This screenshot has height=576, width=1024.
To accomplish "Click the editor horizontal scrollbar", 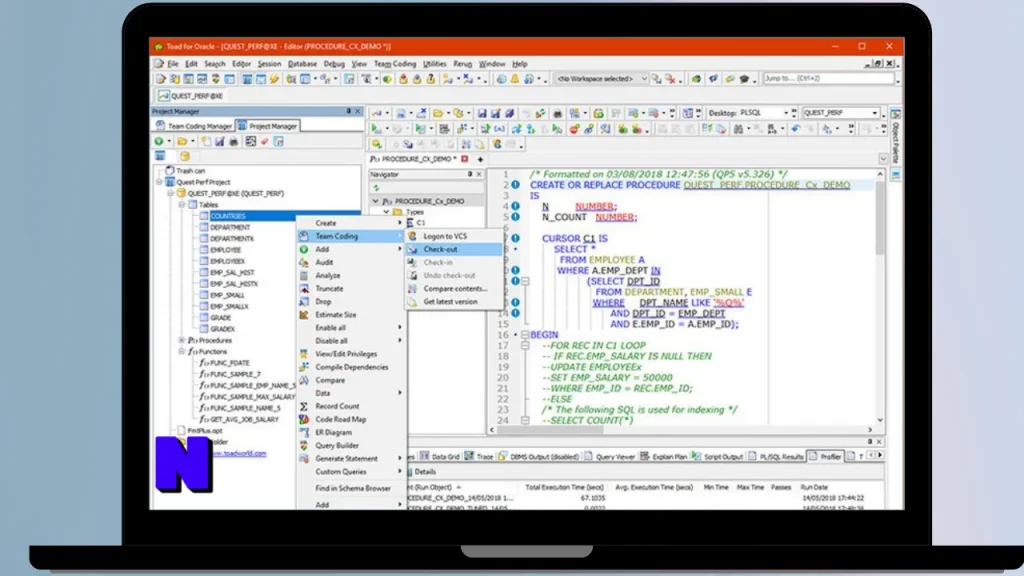I will click(680, 430).
